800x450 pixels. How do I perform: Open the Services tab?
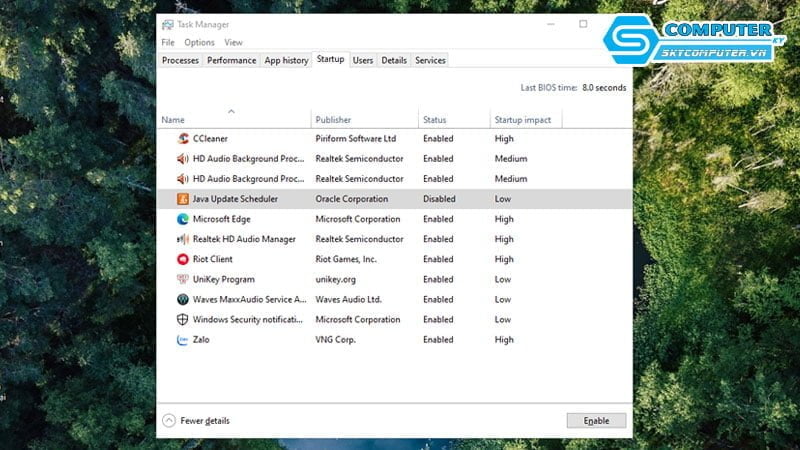point(430,61)
